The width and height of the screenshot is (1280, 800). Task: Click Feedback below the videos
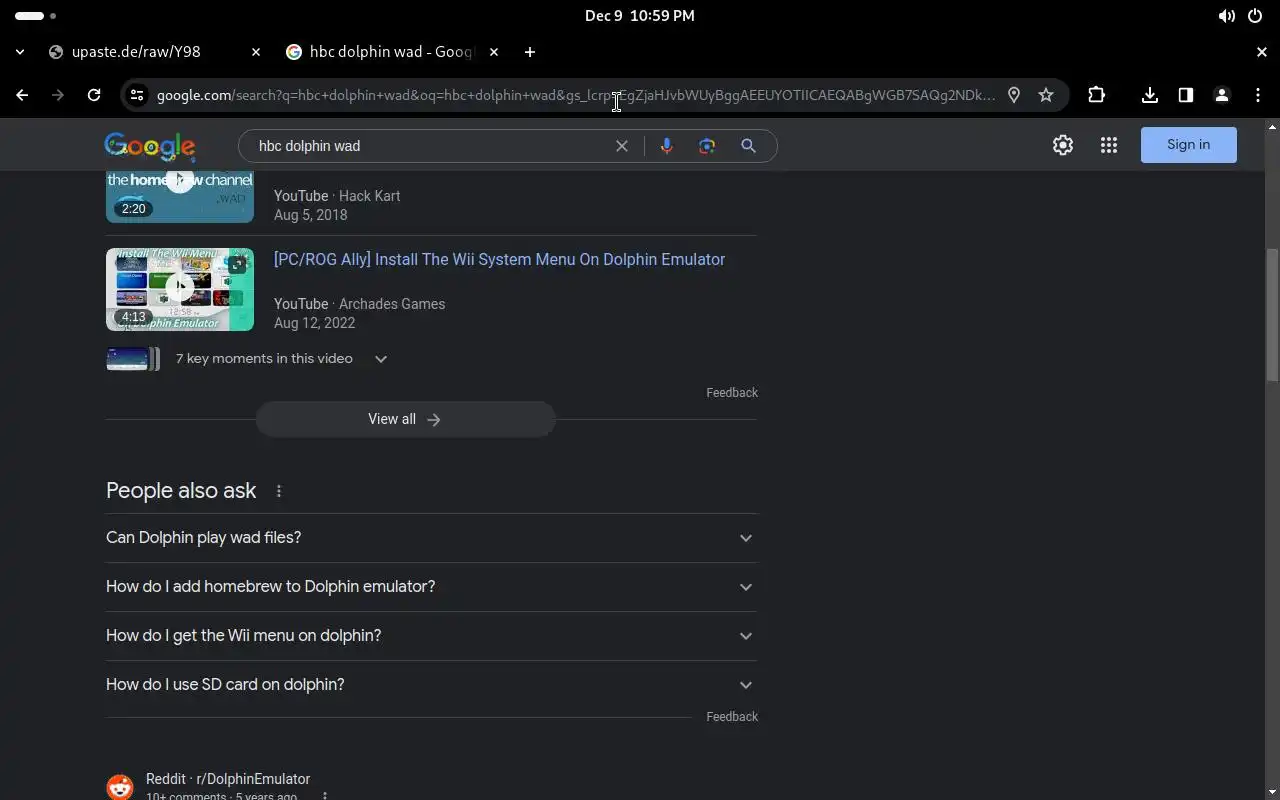click(x=732, y=393)
